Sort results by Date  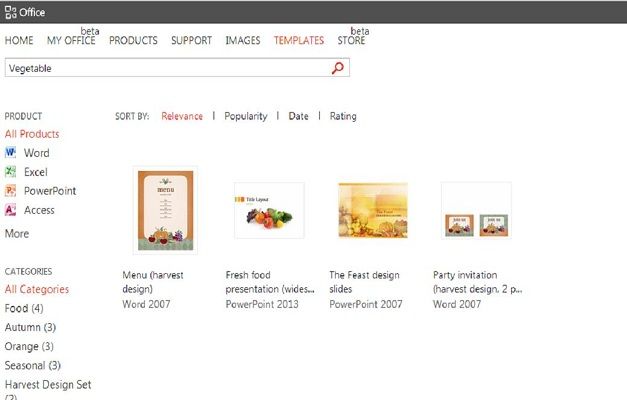298,116
